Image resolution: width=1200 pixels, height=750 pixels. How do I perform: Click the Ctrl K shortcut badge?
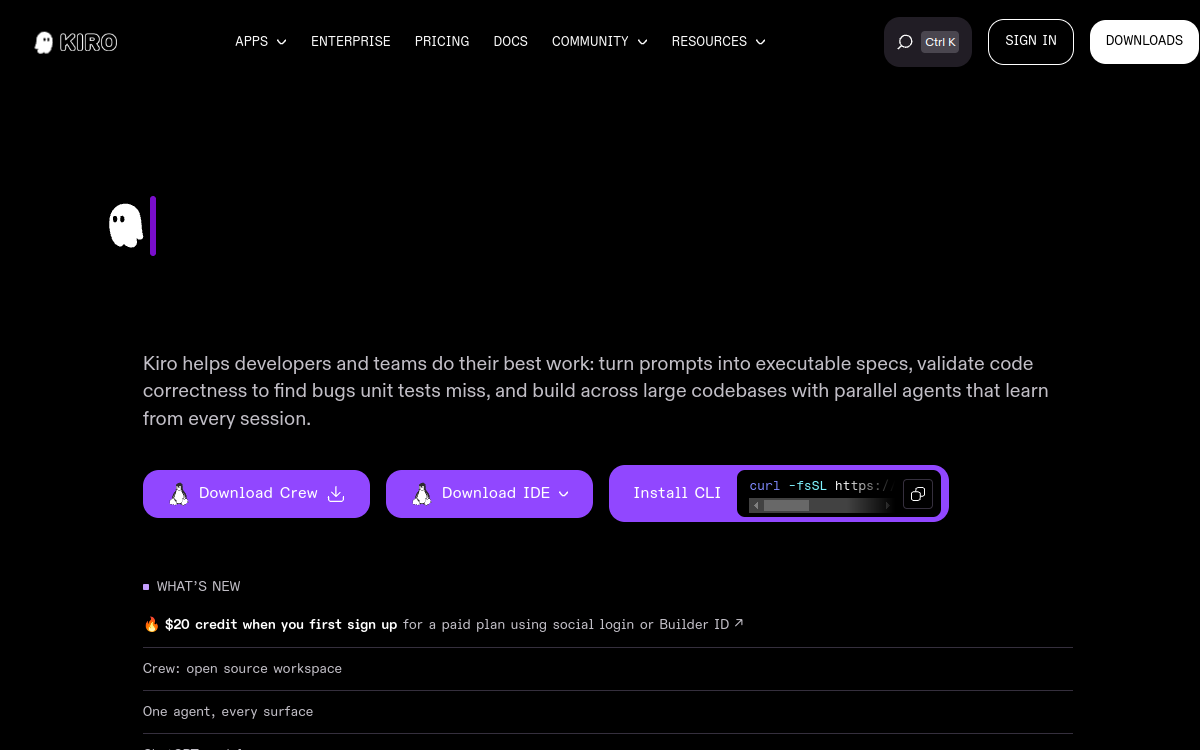[940, 42]
